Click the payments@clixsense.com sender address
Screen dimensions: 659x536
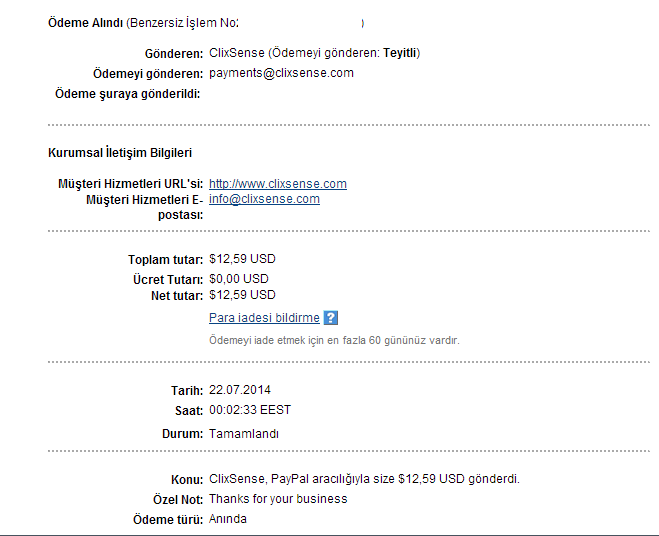281,73
